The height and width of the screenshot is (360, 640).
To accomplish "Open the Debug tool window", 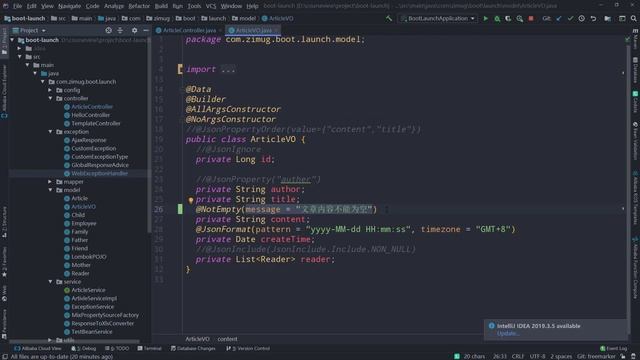I will pyautogui.click(x=84, y=348).
